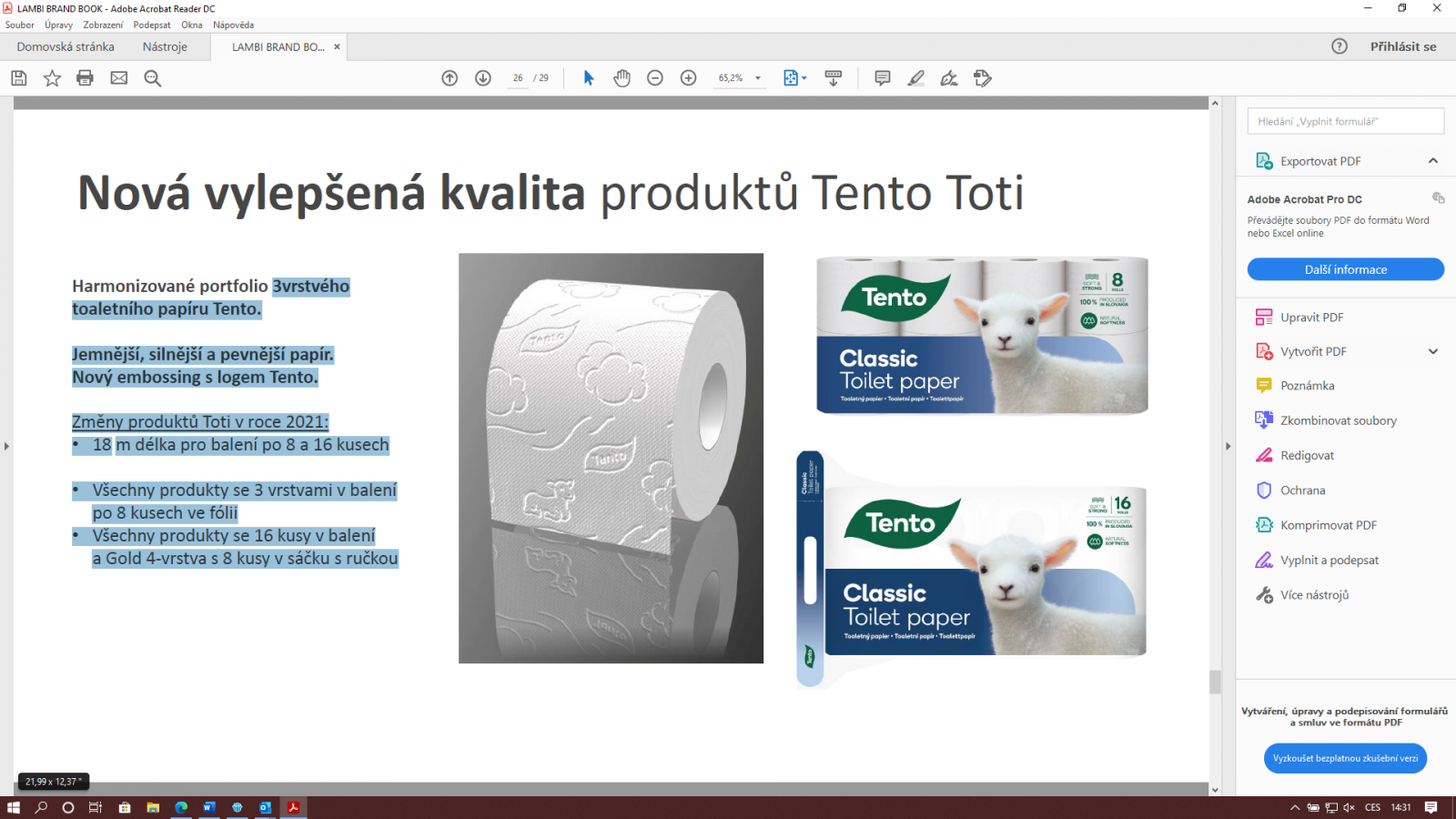Click the stamp tool icon
The image size is (1456, 819).
[983, 78]
